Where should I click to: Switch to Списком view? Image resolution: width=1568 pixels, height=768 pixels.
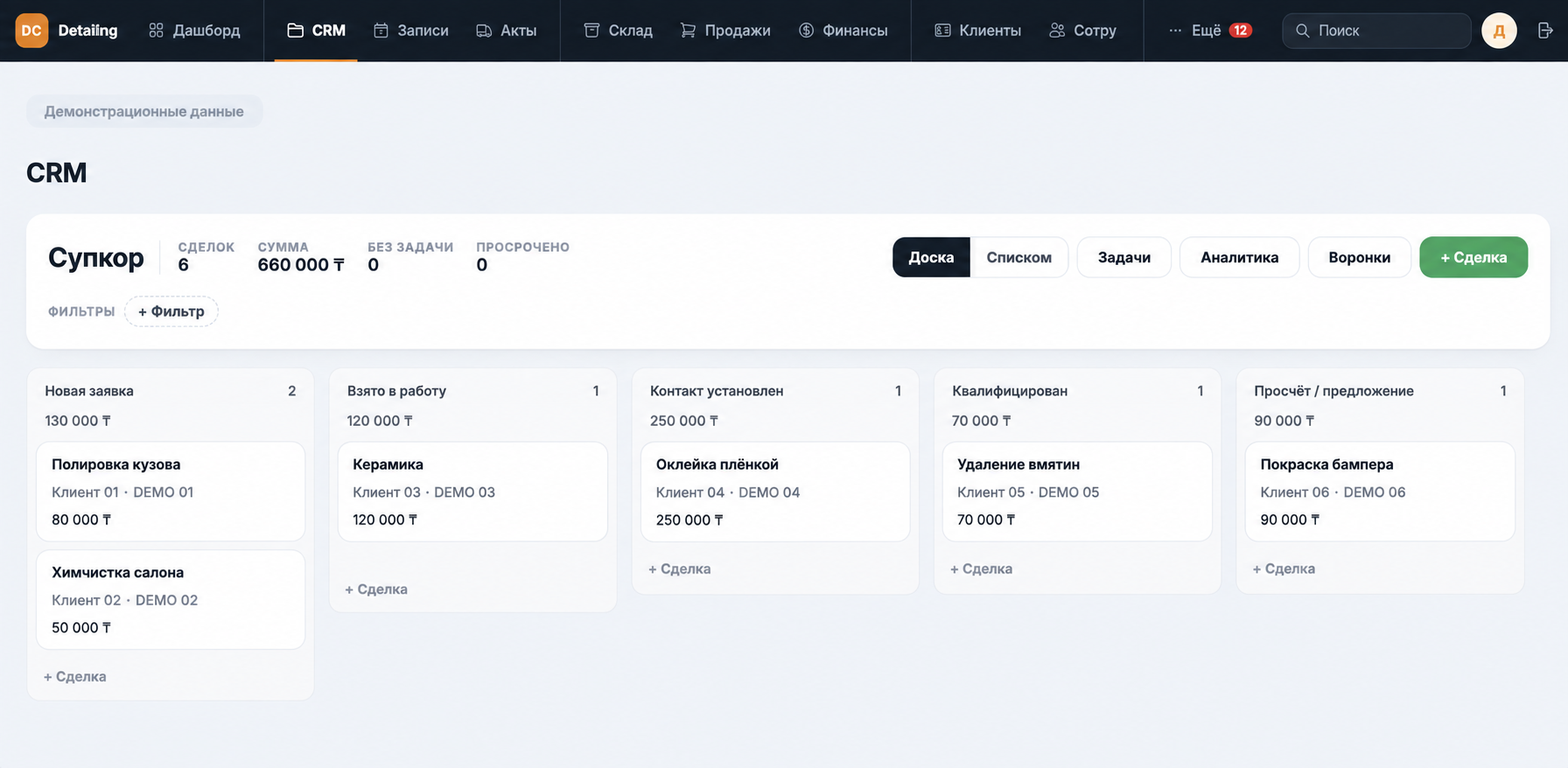[1018, 257]
